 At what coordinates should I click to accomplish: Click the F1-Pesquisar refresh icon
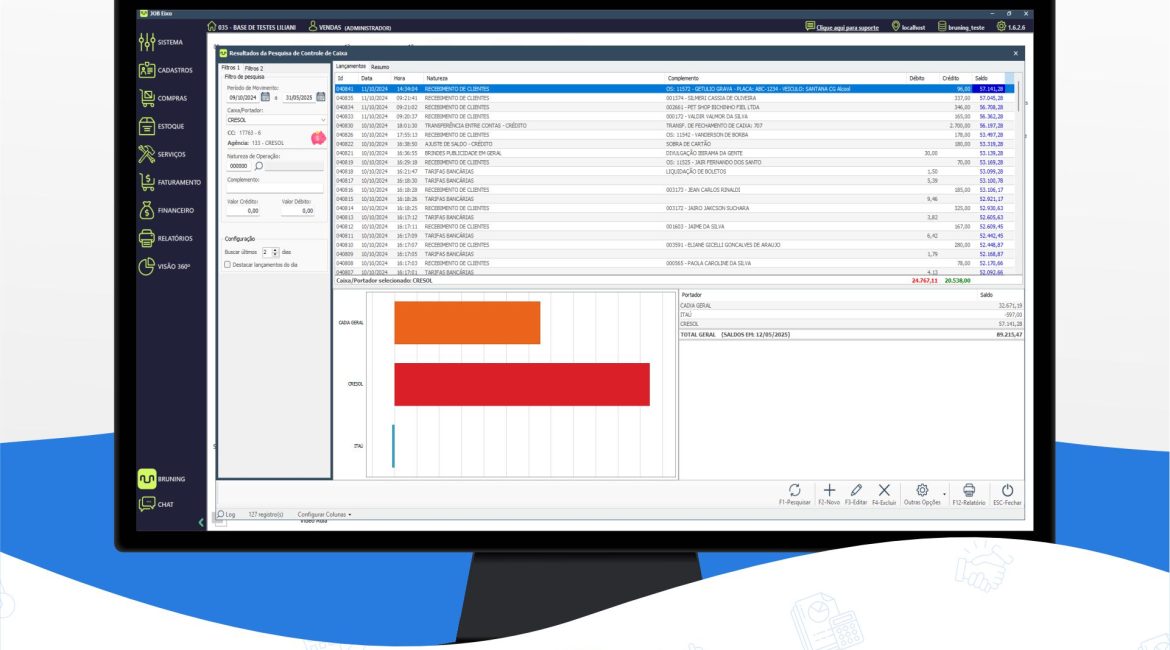pos(795,490)
